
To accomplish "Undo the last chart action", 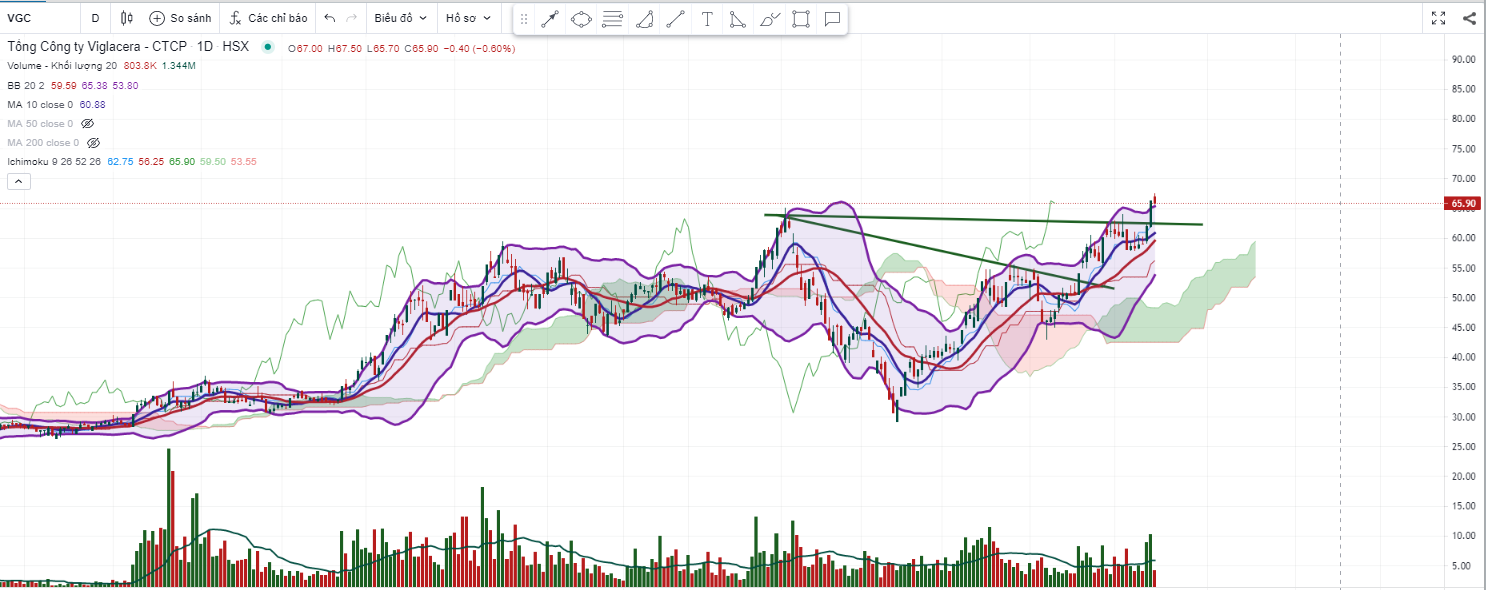I will [x=330, y=18].
